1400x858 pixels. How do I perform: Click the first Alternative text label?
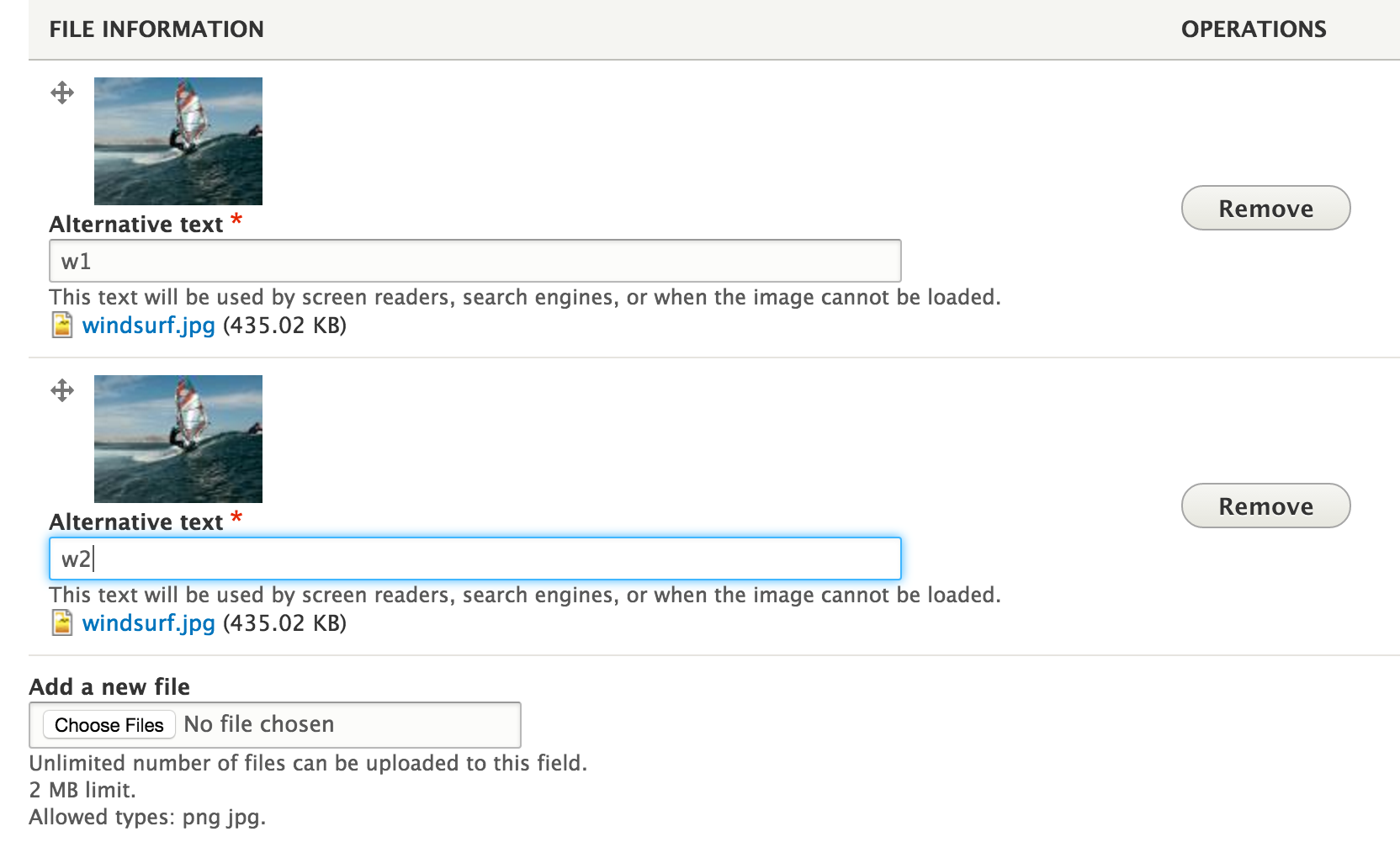pyautogui.click(x=135, y=224)
